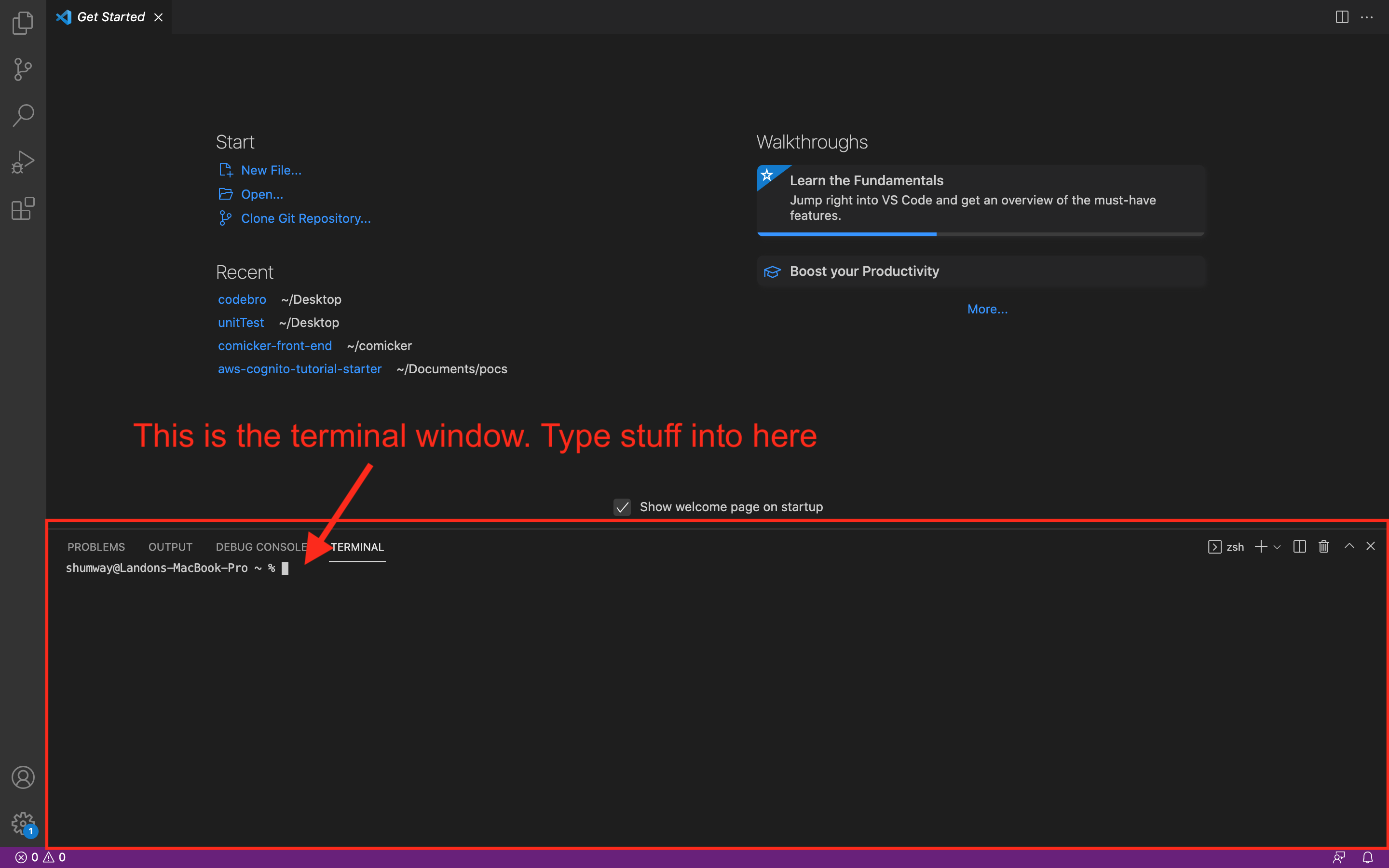
Task: Click the Learn the Fundamentals progress bar
Action: click(x=981, y=234)
